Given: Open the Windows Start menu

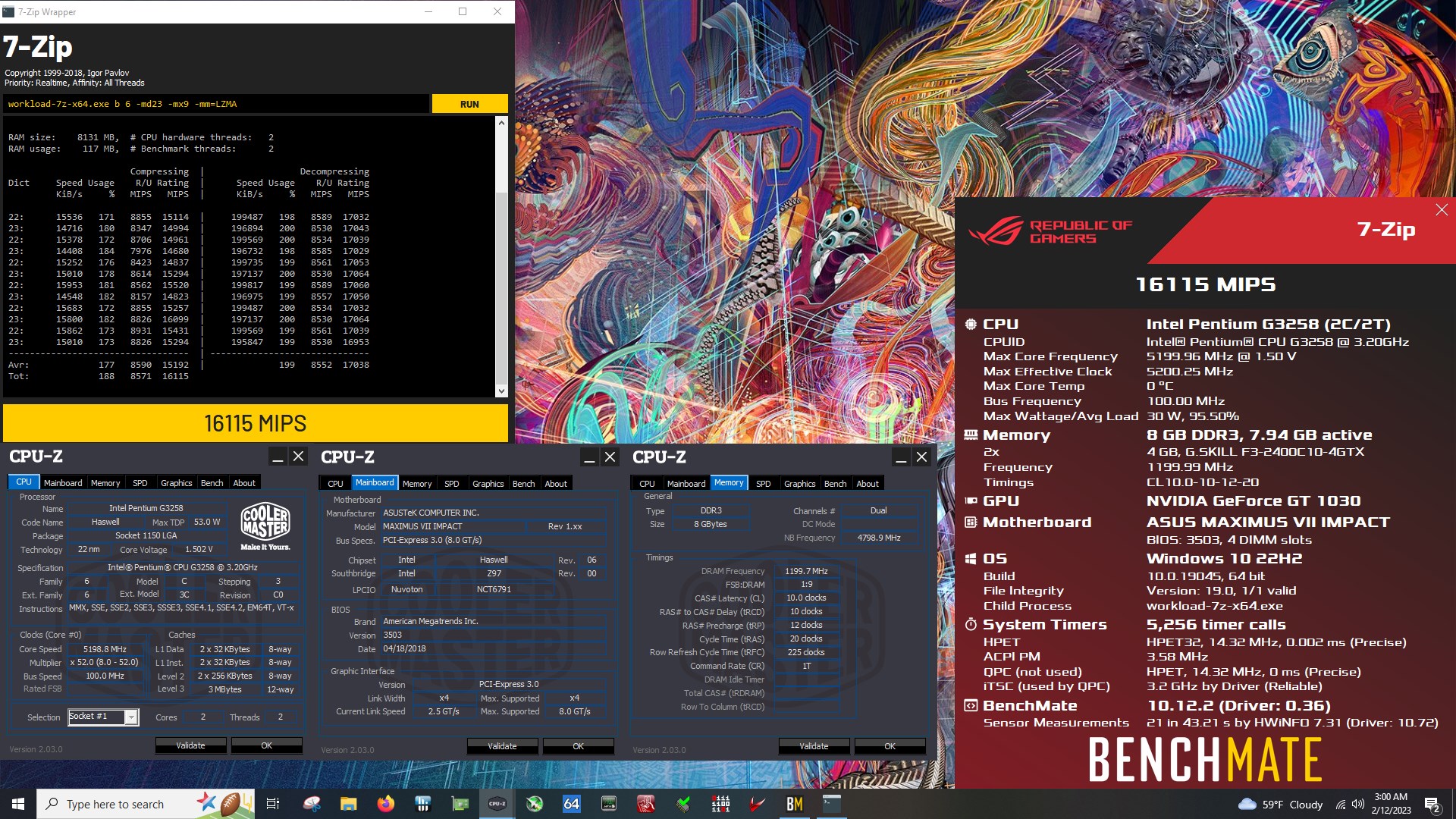Looking at the screenshot, I should [18, 804].
